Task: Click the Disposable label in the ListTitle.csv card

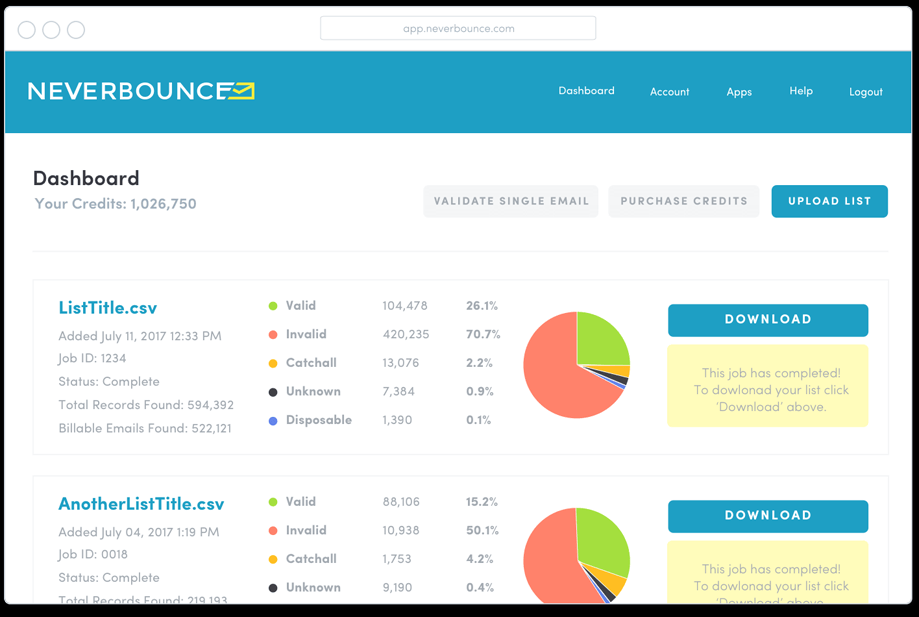Action: pyautogui.click(x=319, y=420)
